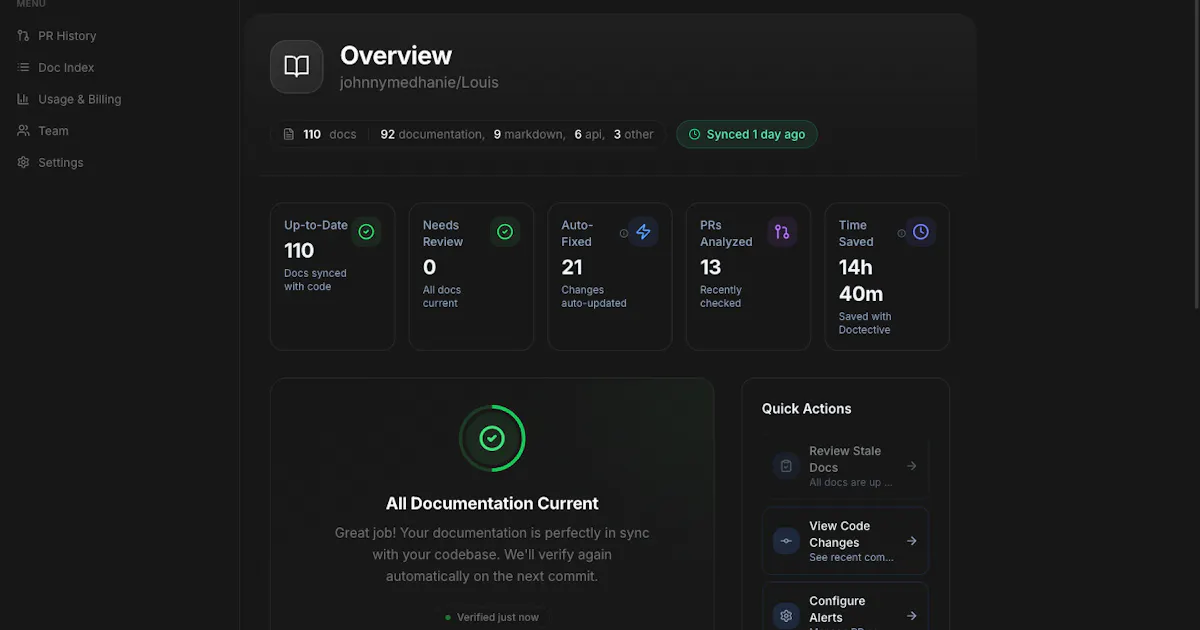Open the Needs Review stats card
The width and height of the screenshot is (1200, 630).
point(471,277)
